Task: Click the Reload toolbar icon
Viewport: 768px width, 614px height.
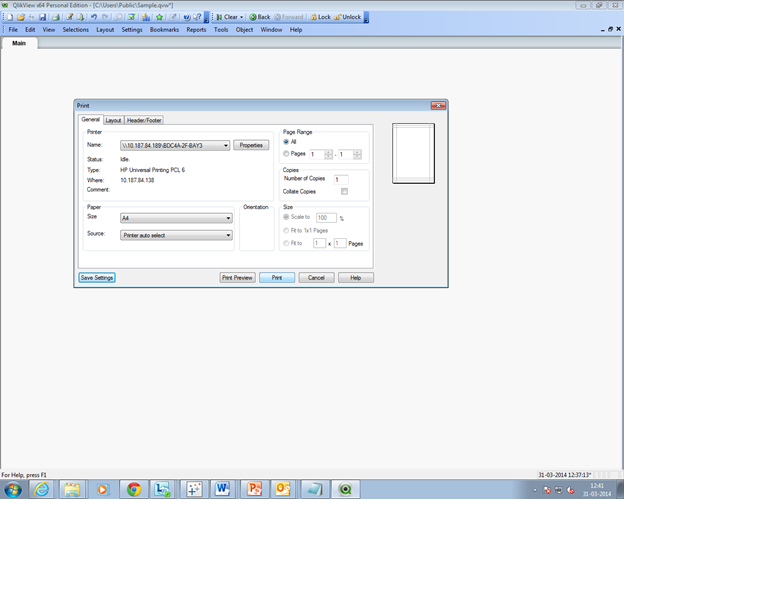Action: click(81, 17)
